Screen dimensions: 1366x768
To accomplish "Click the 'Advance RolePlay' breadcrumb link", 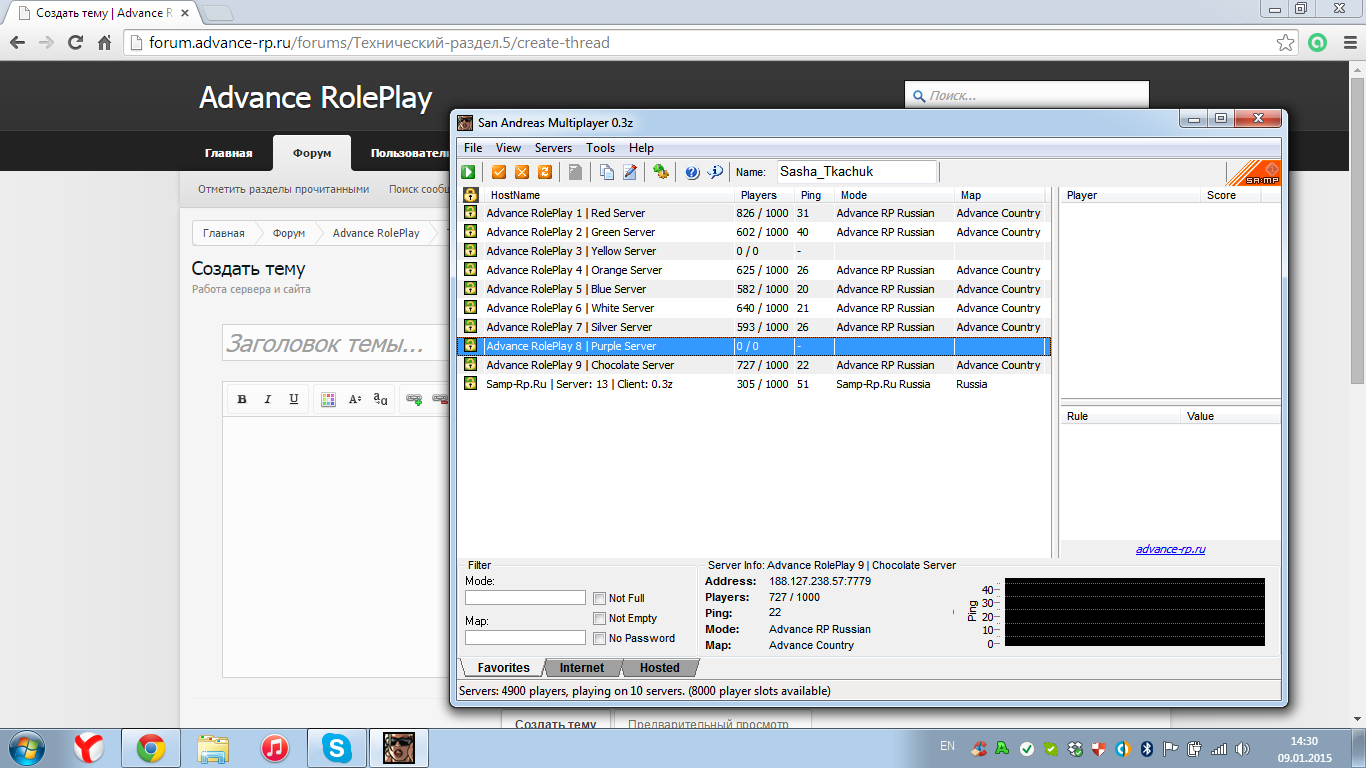I will tap(376, 233).
